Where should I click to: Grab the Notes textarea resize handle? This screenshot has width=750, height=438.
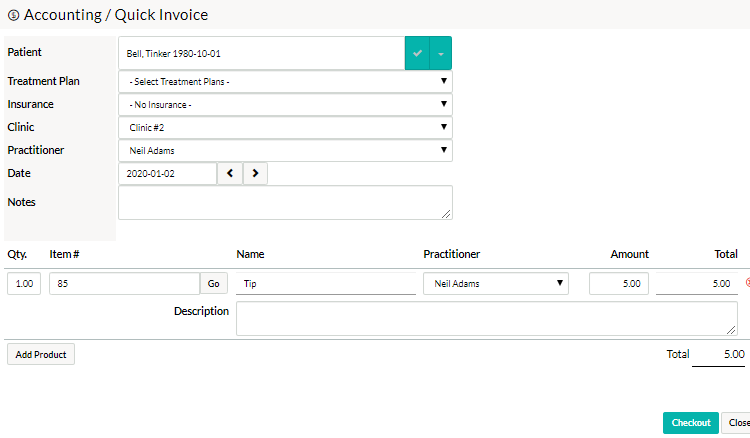[446, 214]
